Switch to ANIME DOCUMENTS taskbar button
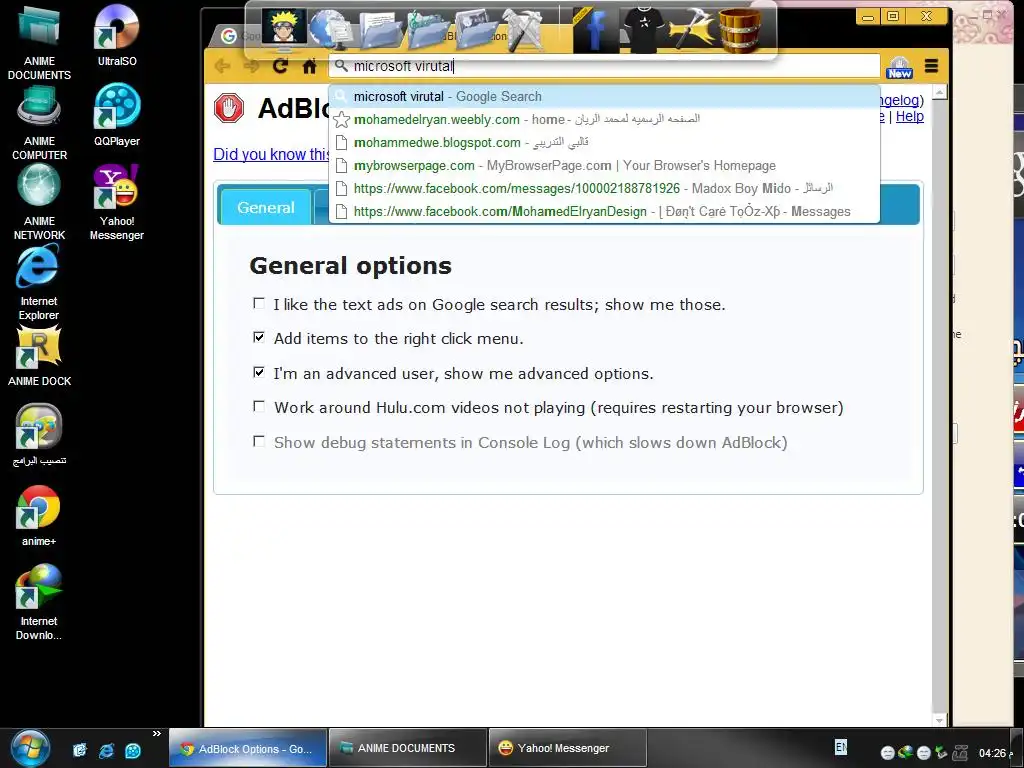Viewport: 1024px width, 768px height. [408, 748]
